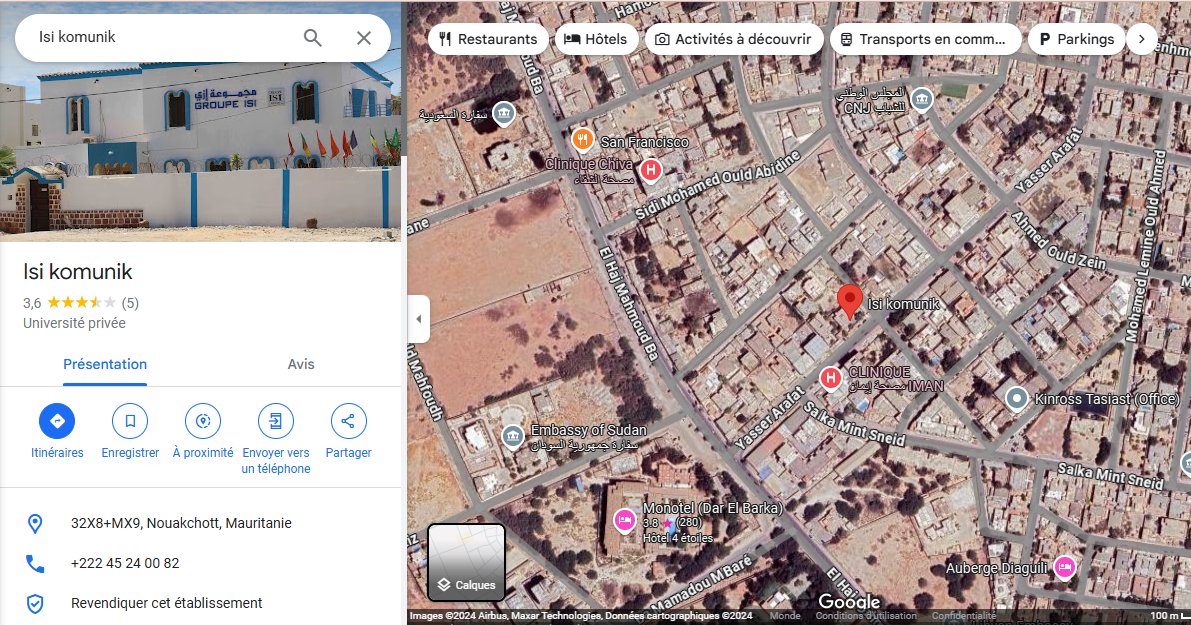Save place with the Enregistrer icon
The width and height of the screenshot is (1191, 625).
coord(130,421)
